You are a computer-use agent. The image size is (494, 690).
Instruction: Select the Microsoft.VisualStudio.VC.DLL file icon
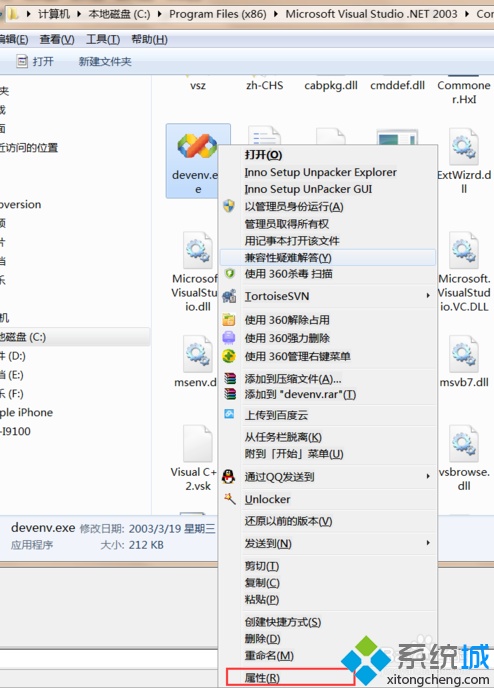(464, 250)
